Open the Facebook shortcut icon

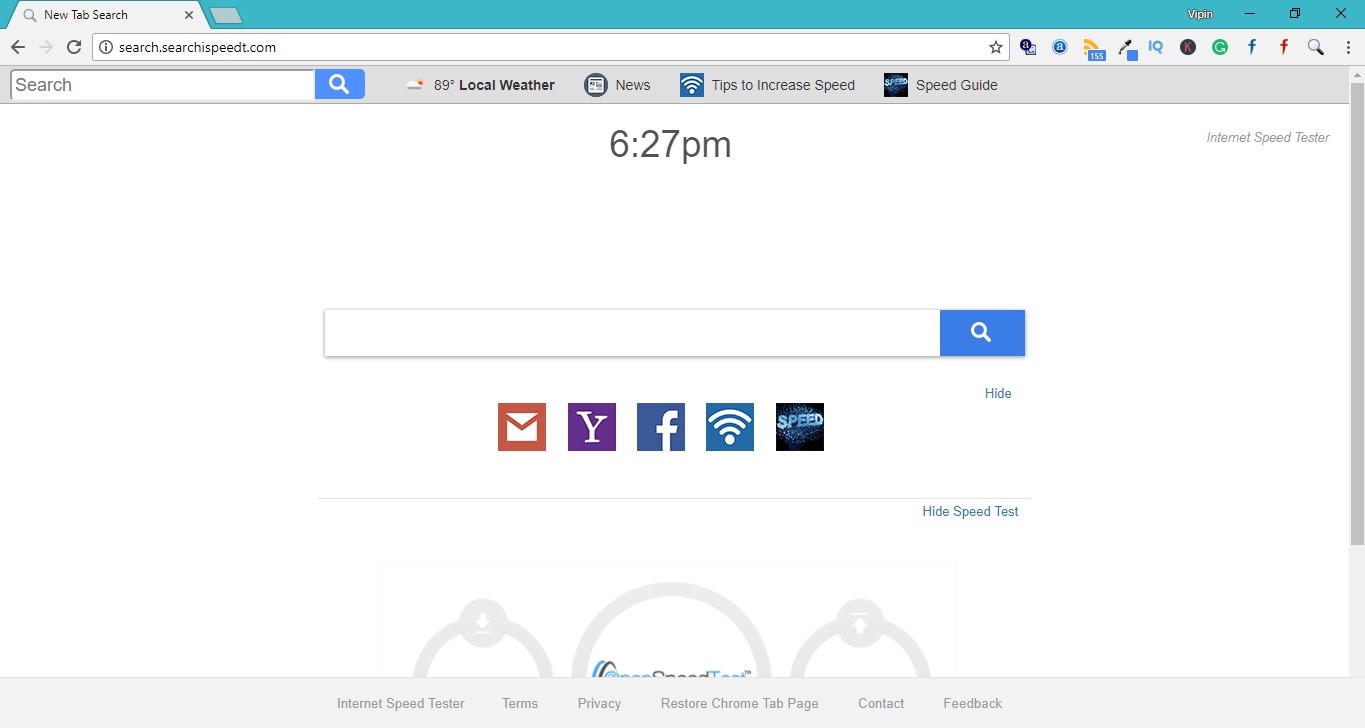coord(660,427)
